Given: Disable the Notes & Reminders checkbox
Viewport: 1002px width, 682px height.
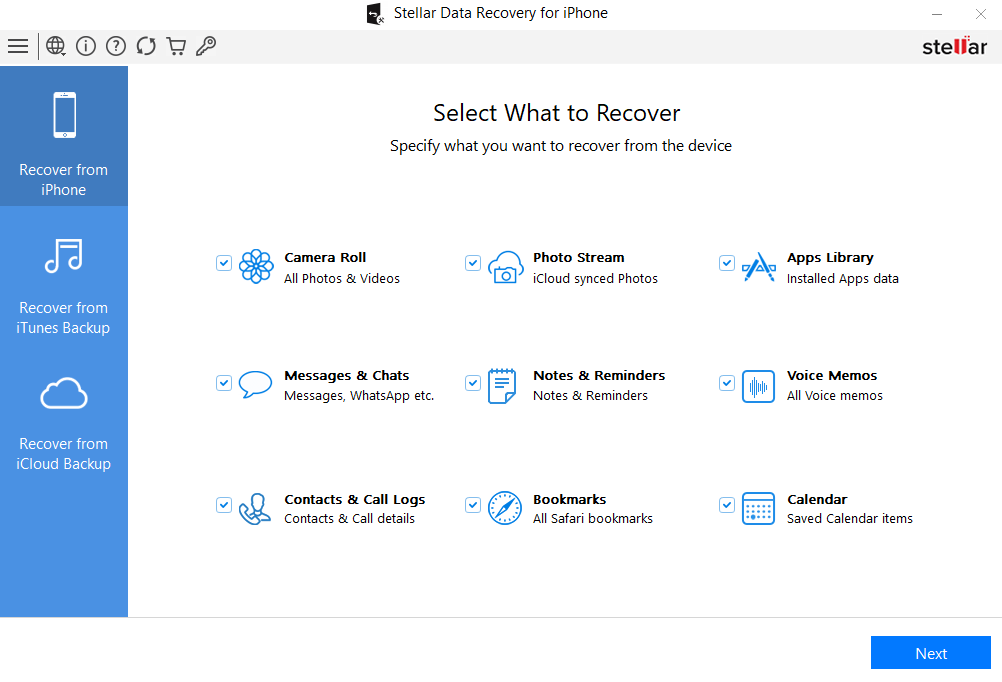Looking at the screenshot, I should (x=473, y=383).
